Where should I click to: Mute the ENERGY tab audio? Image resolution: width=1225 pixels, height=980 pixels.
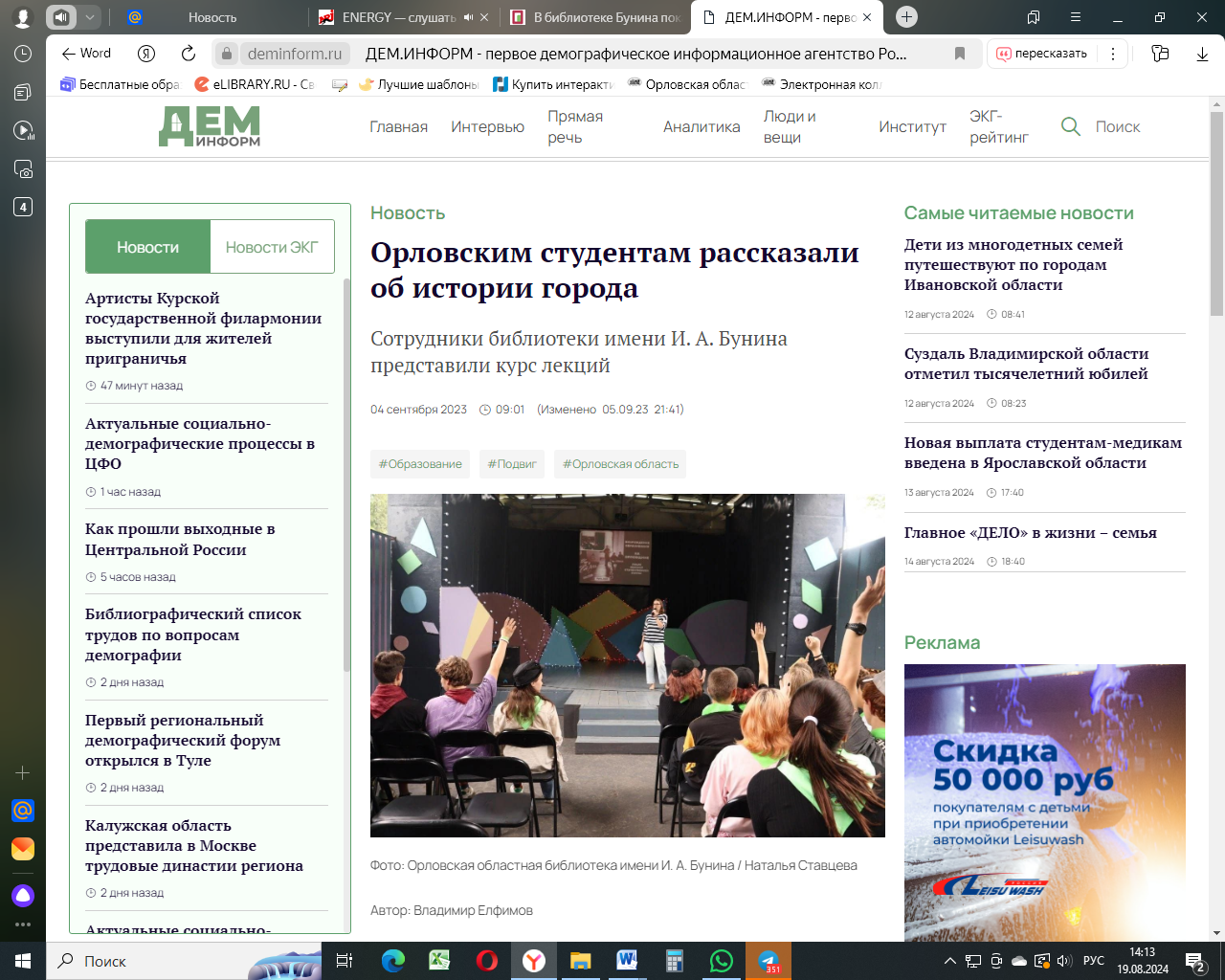click(468, 17)
